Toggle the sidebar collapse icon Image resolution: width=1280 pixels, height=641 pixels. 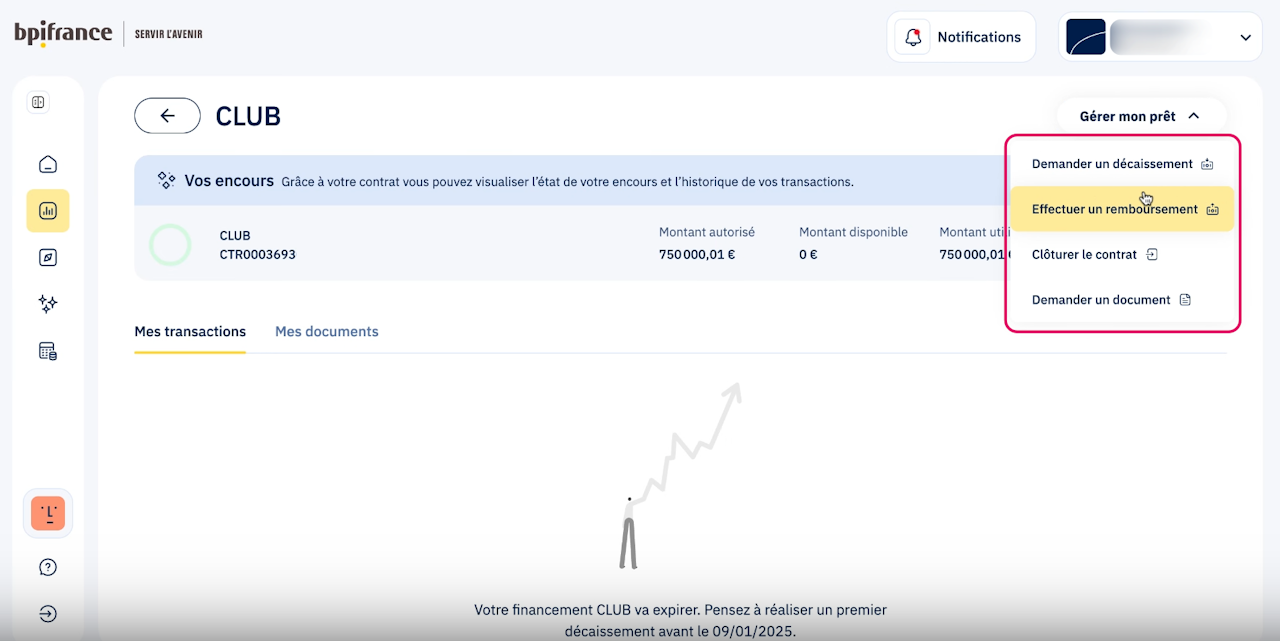tap(38, 102)
